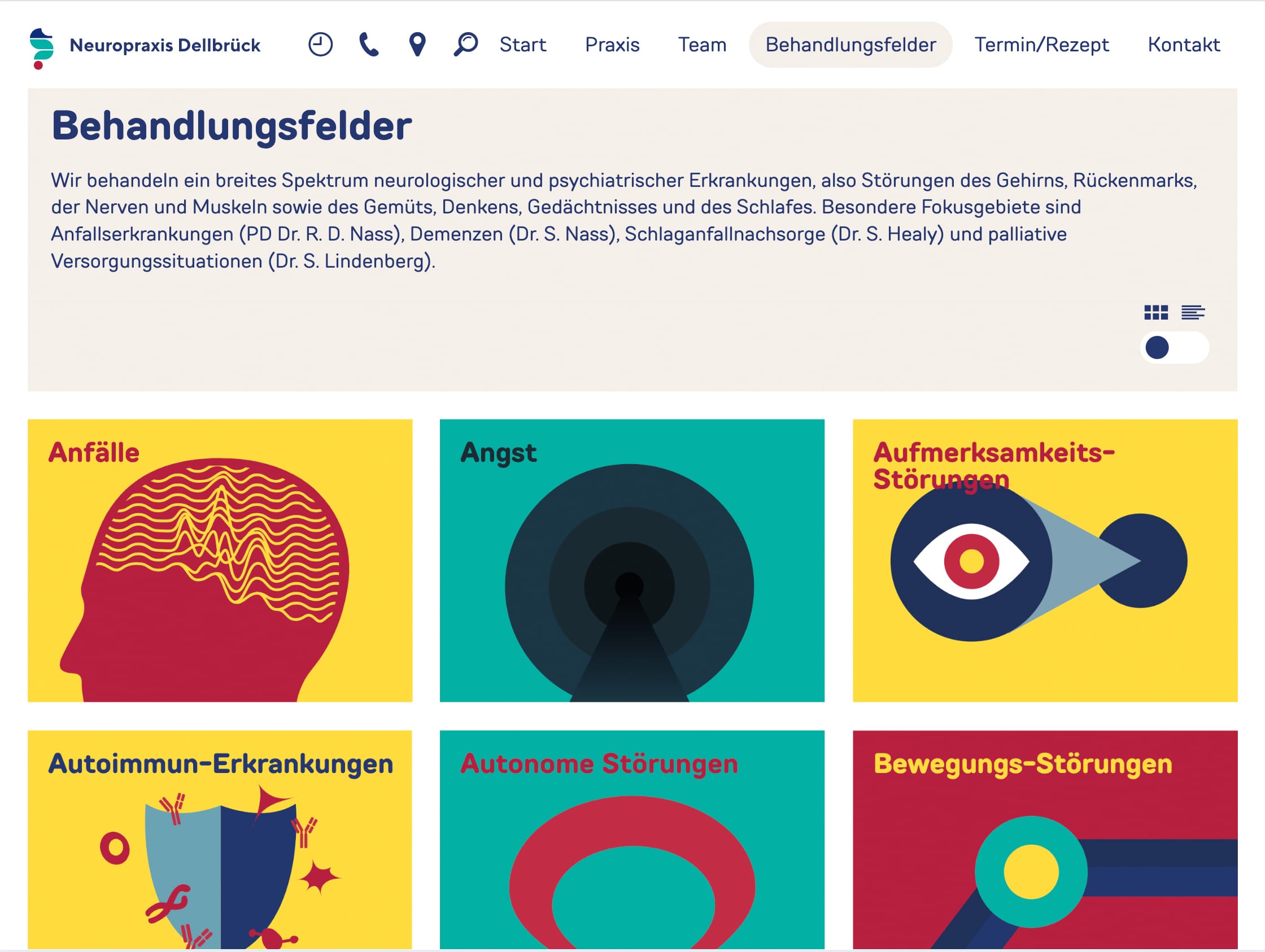Open the Team page
Viewport: 1265px width, 952px height.
(702, 45)
